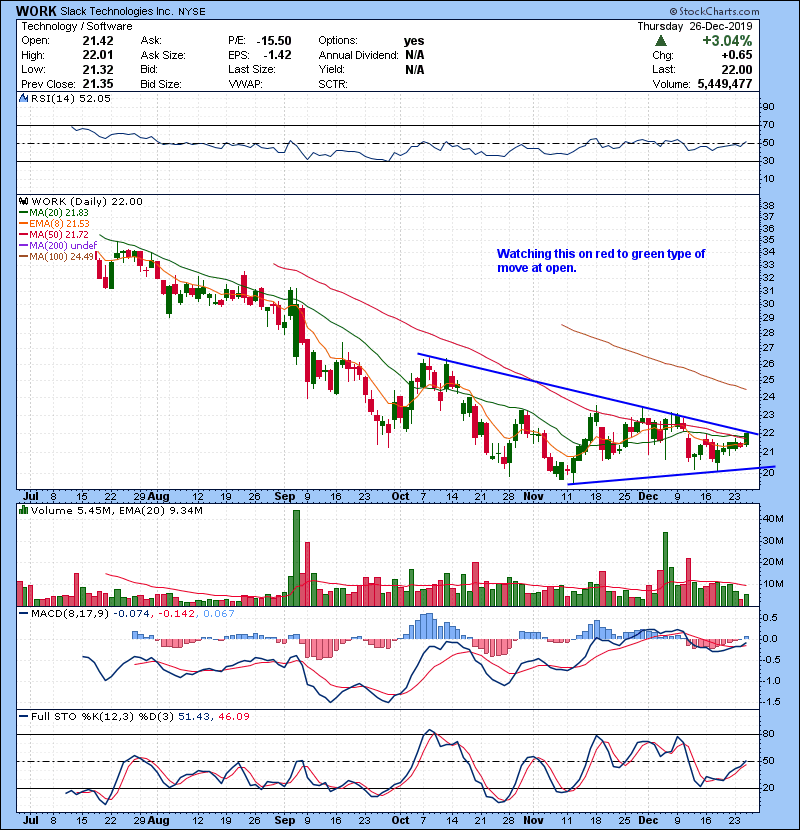Click the Volume figure 5,449,477

click(x=725, y=84)
